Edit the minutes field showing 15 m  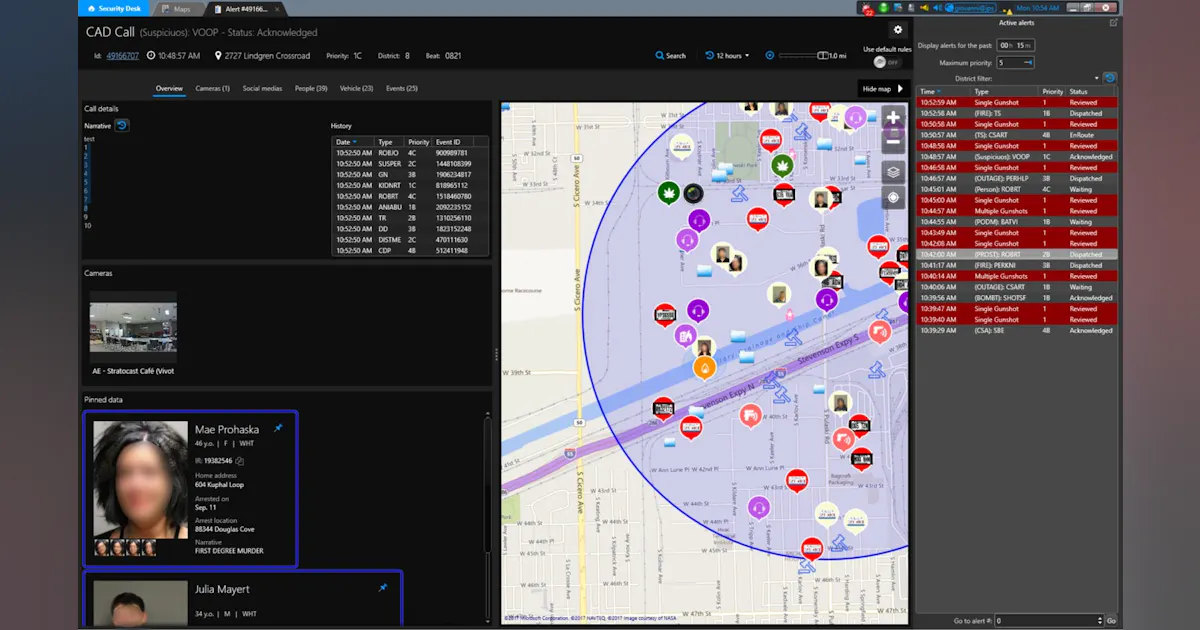tap(1024, 46)
